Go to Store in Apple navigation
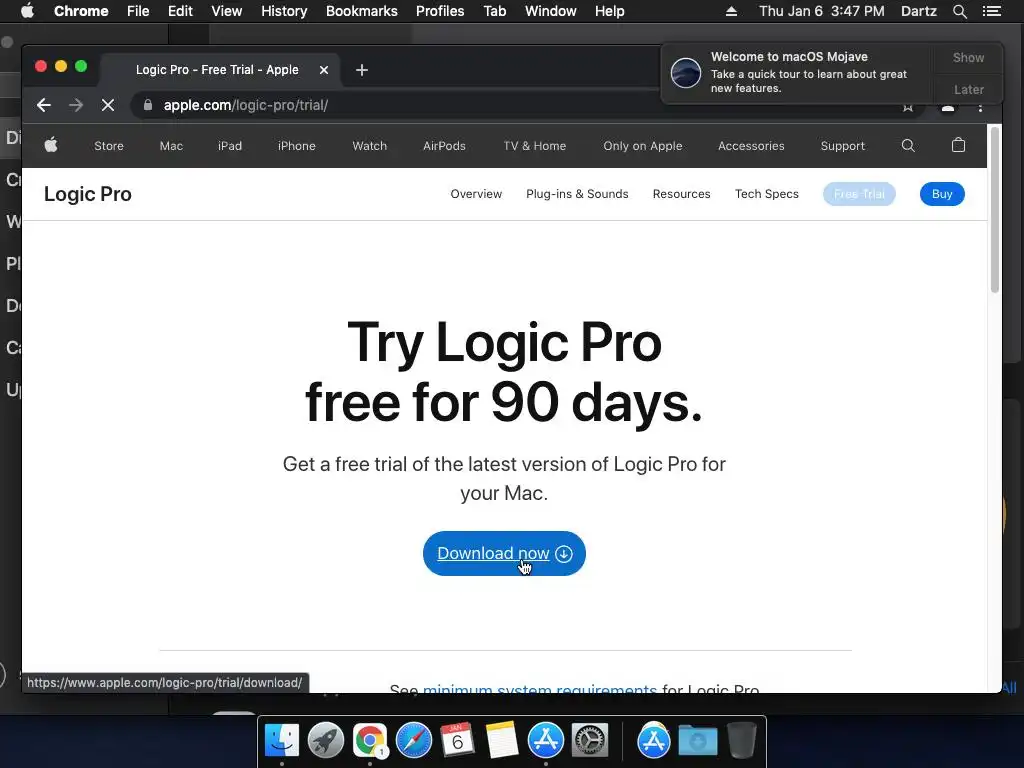The width and height of the screenshot is (1024, 768). pos(108,146)
